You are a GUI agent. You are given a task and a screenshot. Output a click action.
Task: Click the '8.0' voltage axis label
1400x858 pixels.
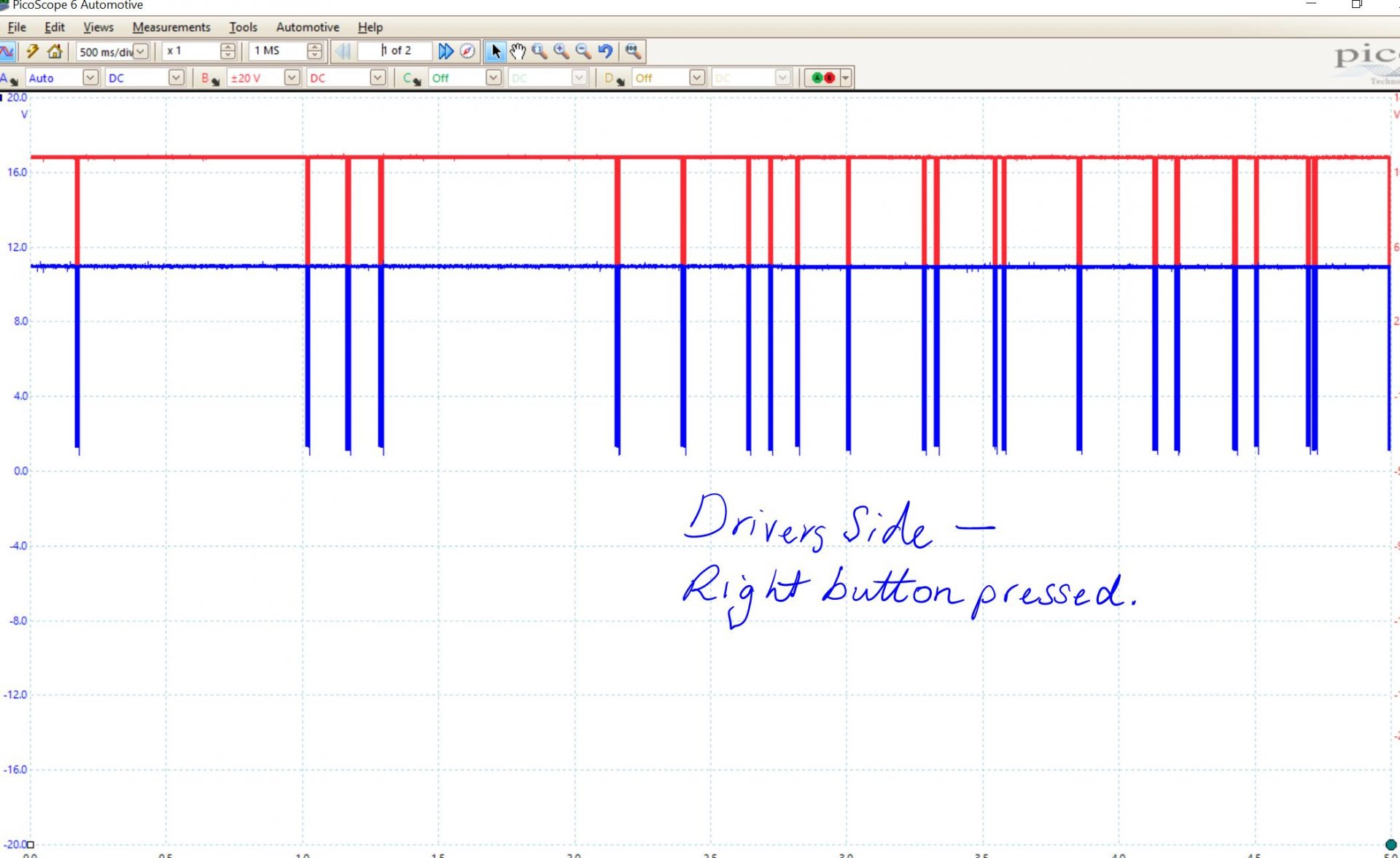pos(20,321)
